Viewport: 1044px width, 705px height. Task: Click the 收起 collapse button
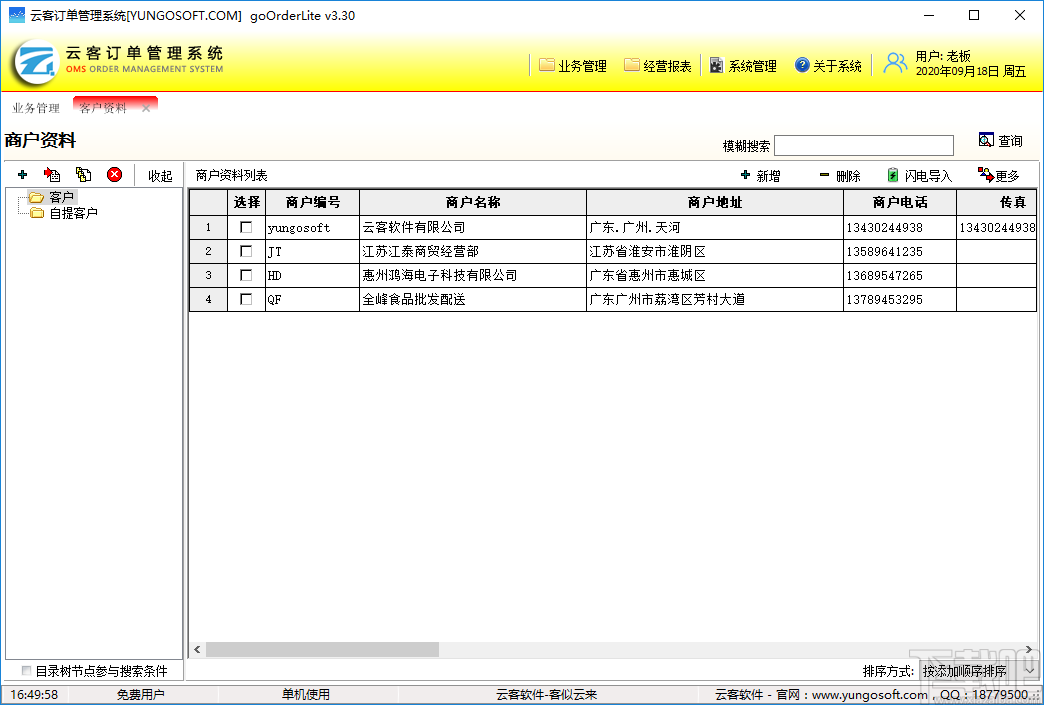point(159,174)
